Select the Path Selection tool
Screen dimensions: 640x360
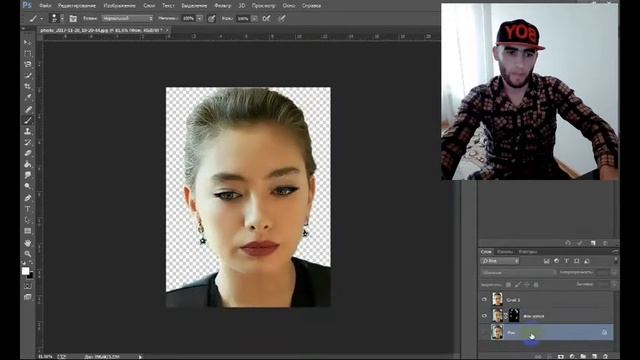click(x=28, y=220)
